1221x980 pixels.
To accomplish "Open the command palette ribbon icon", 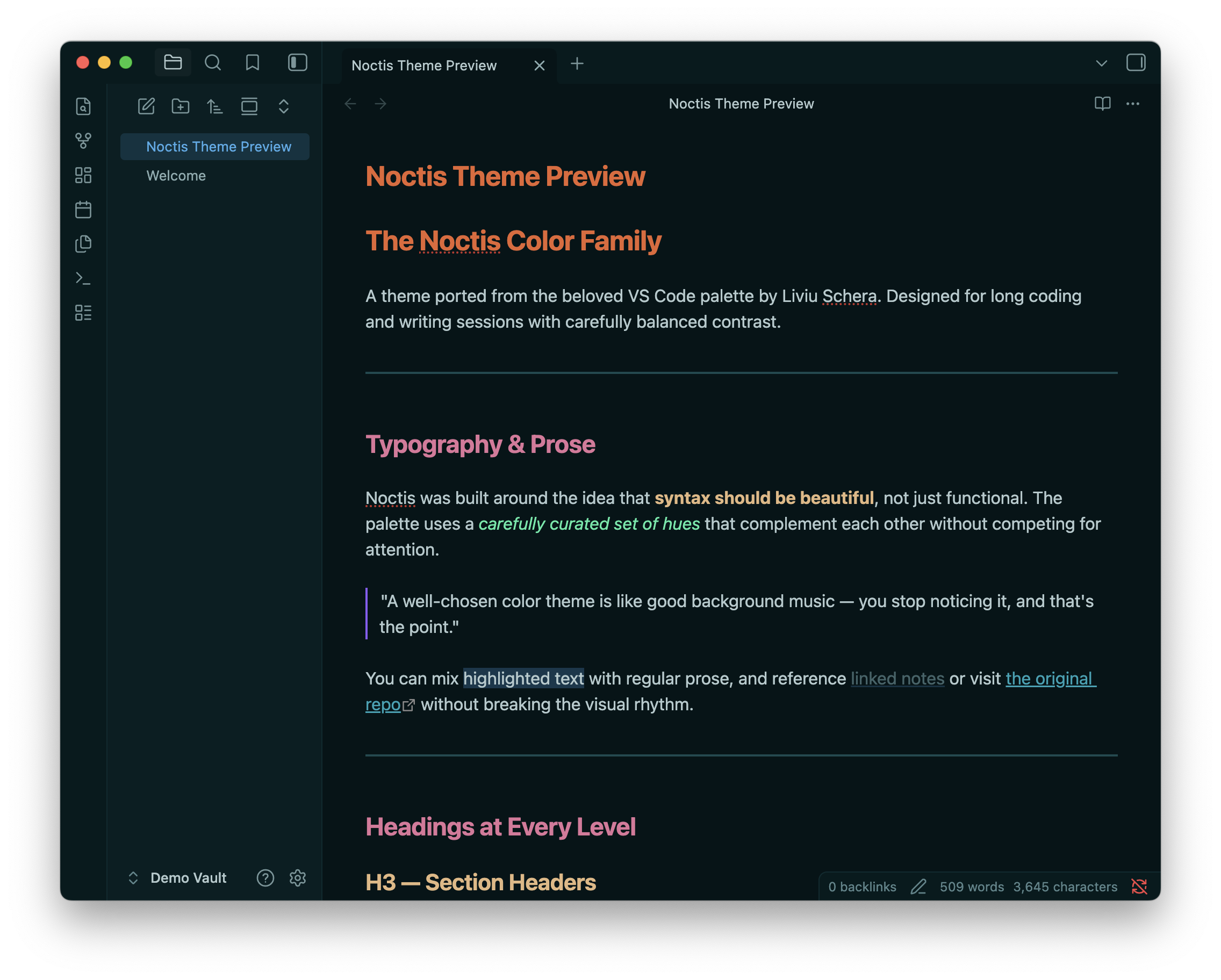I will pyautogui.click(x=83, y=278).
